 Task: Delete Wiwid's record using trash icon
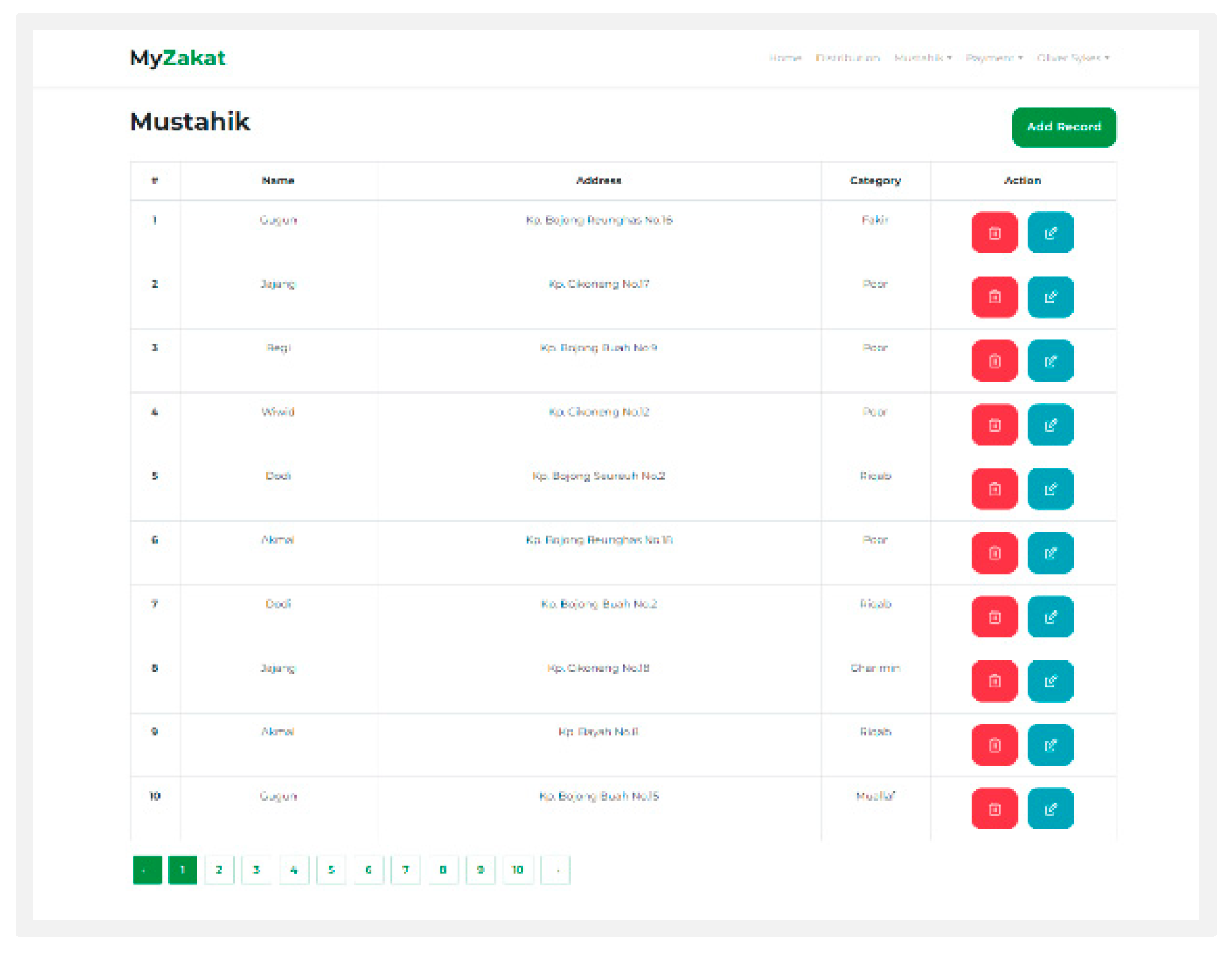tap(994, 425)
